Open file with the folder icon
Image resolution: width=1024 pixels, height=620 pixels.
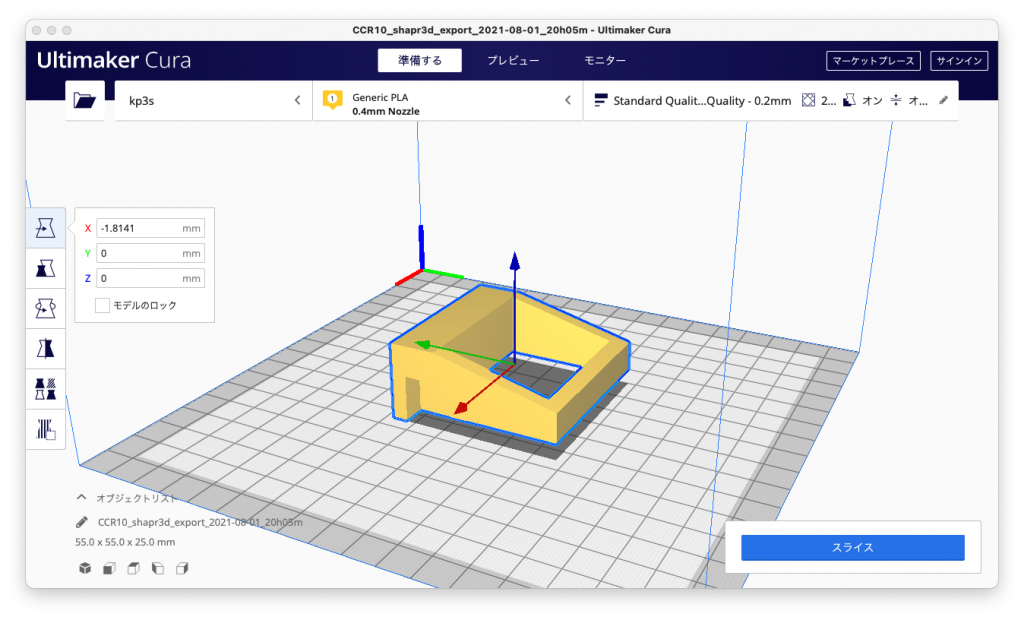pyautogui.click(x=85, y=101)
